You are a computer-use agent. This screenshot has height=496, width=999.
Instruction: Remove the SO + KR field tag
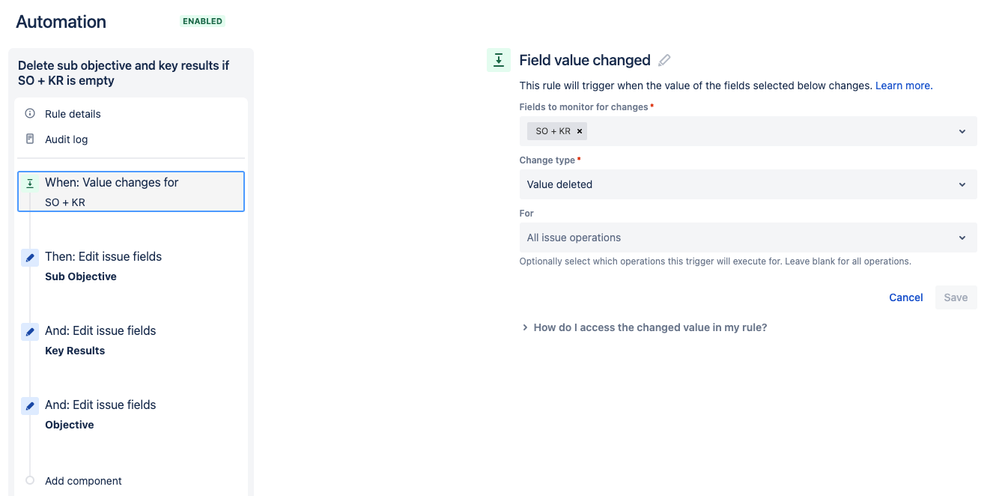point(579,131)
